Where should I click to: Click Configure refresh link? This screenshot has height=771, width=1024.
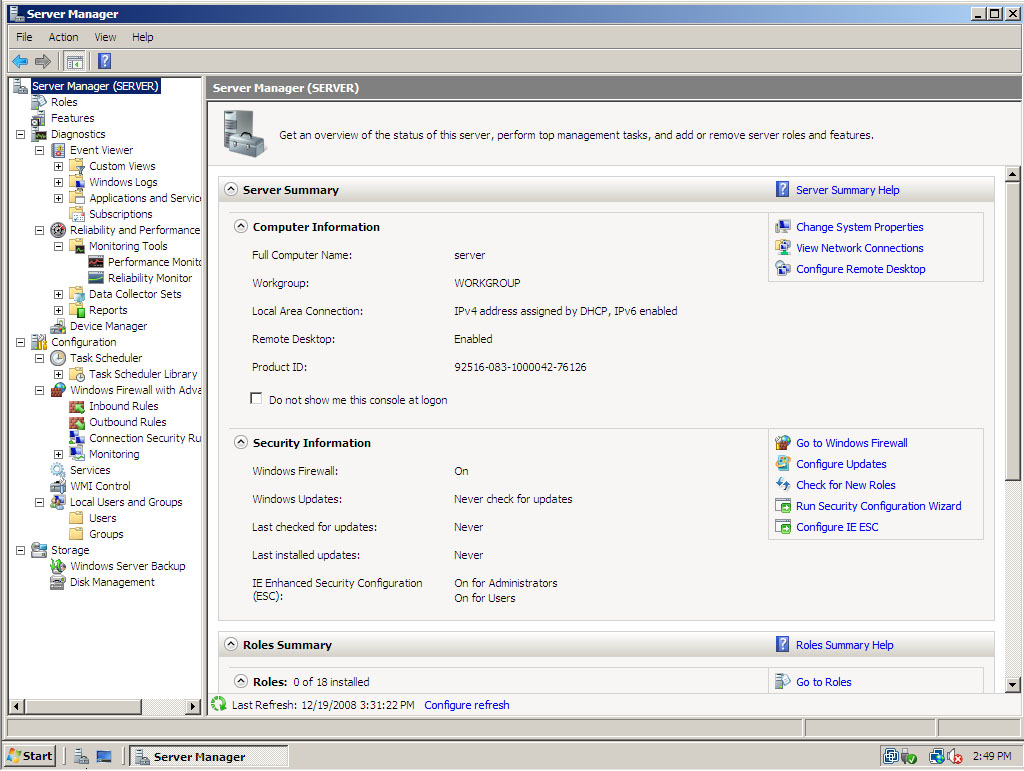tap(467, 705)
